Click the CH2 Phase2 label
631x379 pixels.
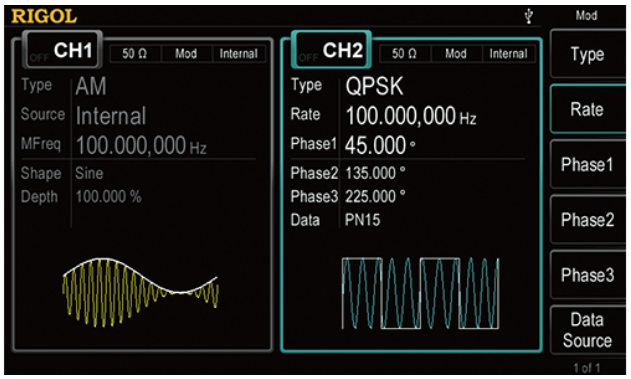(314, 173)
